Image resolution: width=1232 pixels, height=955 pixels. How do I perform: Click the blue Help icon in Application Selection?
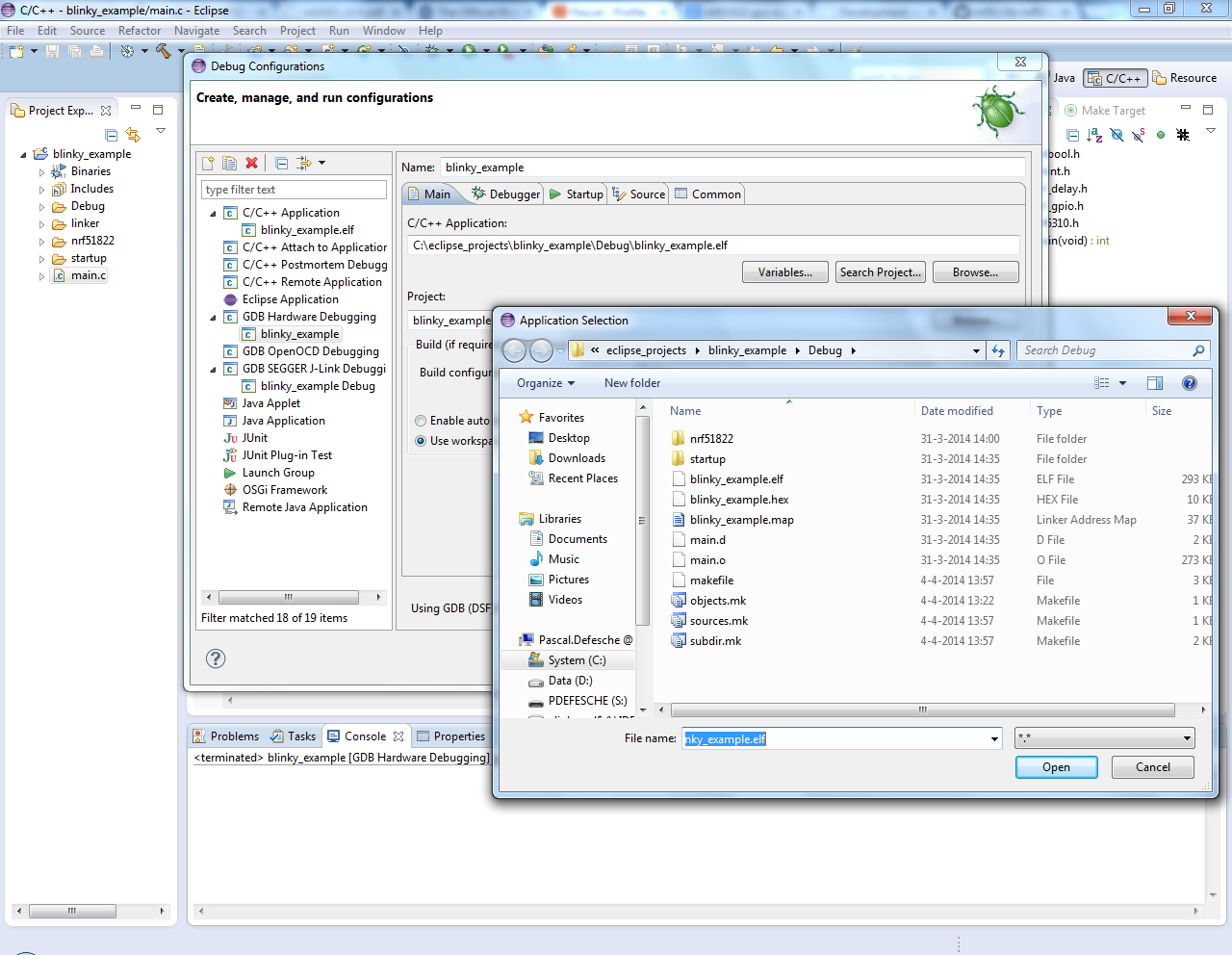(1190, 383)
